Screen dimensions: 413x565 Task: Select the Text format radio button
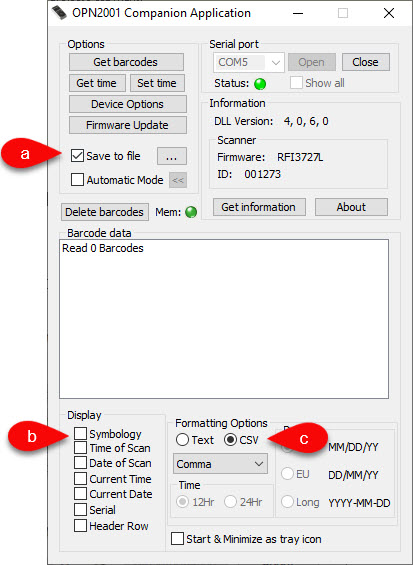pyautogui.click(x=182, y=440)
